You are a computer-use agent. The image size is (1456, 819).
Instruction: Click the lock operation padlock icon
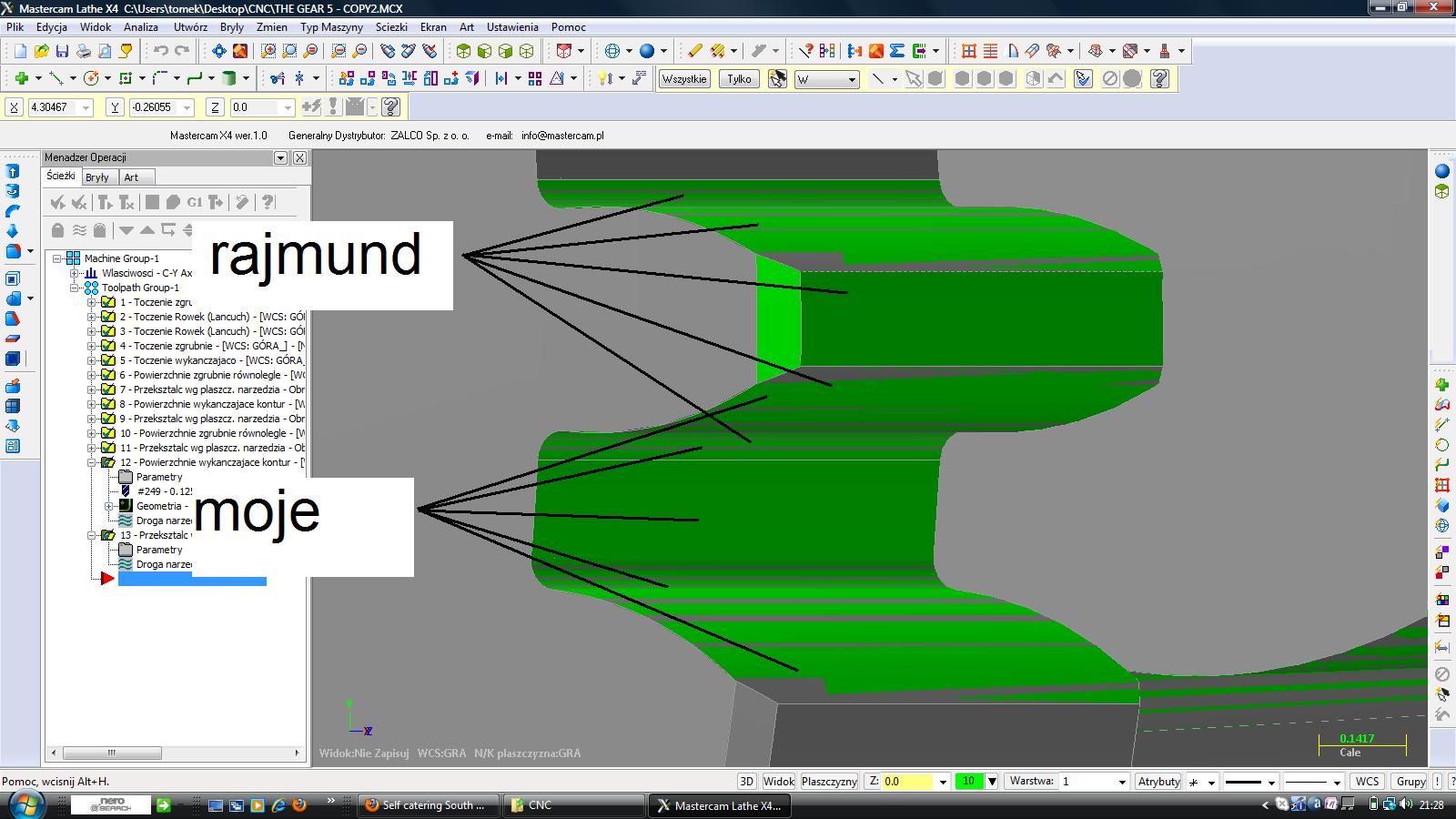pyautogui.click(x=58, y=230)
